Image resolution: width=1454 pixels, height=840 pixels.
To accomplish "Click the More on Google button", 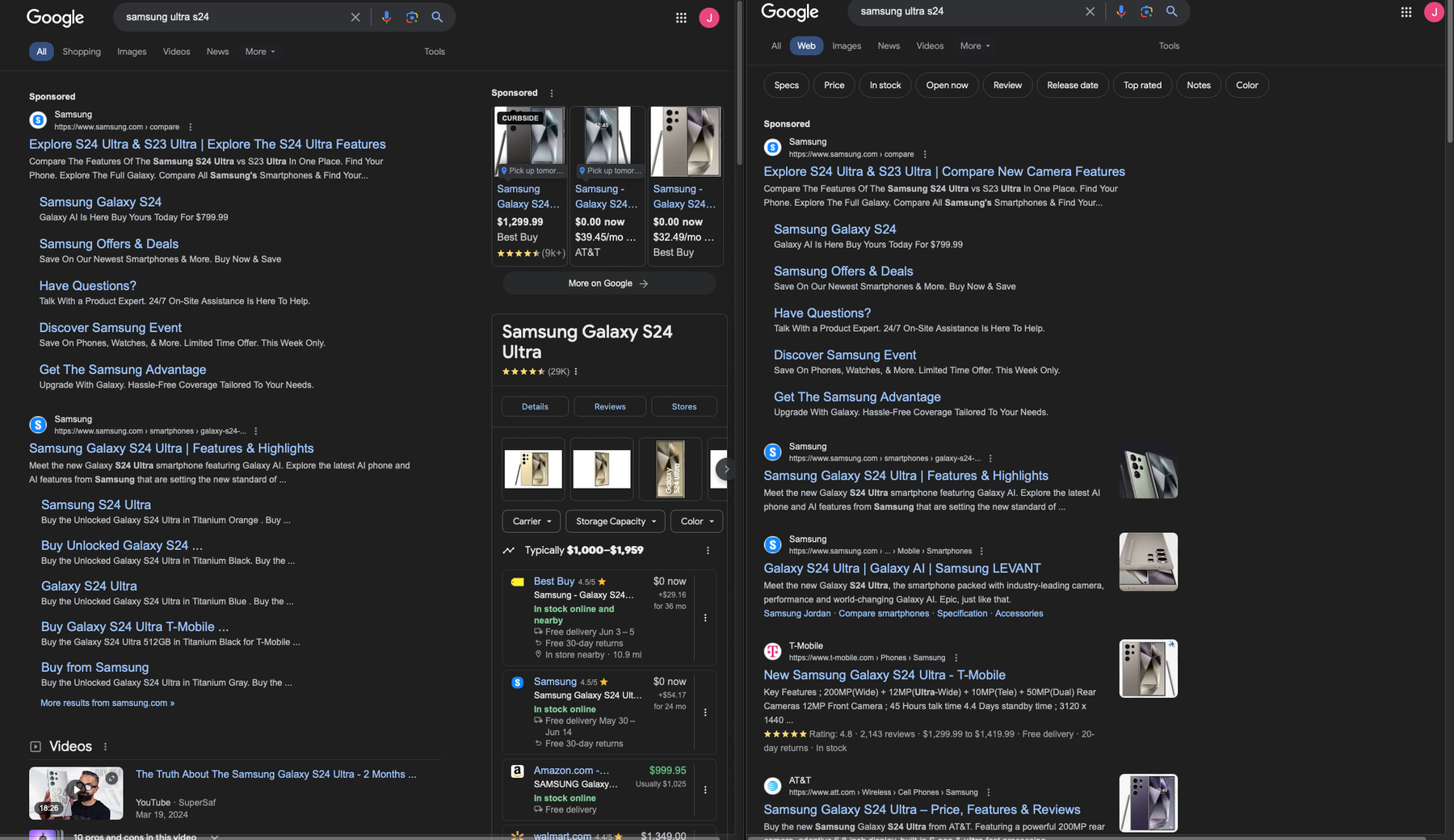I will (608, 283).
